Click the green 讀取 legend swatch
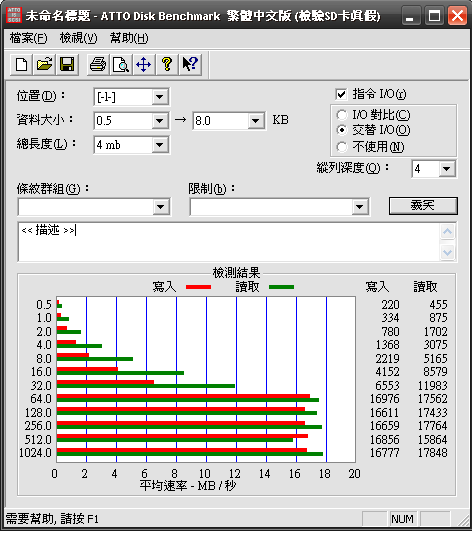472x534 pixels. pos(281,287)
